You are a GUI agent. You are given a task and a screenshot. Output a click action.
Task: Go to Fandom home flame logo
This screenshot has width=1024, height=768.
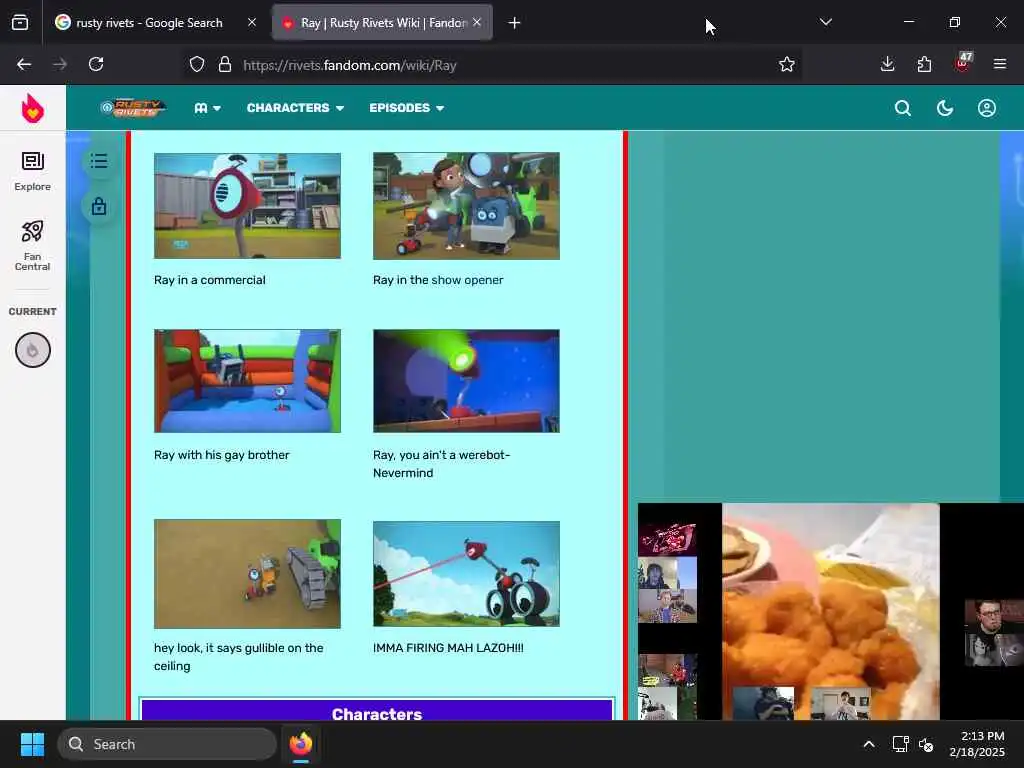tap(33, 108)
